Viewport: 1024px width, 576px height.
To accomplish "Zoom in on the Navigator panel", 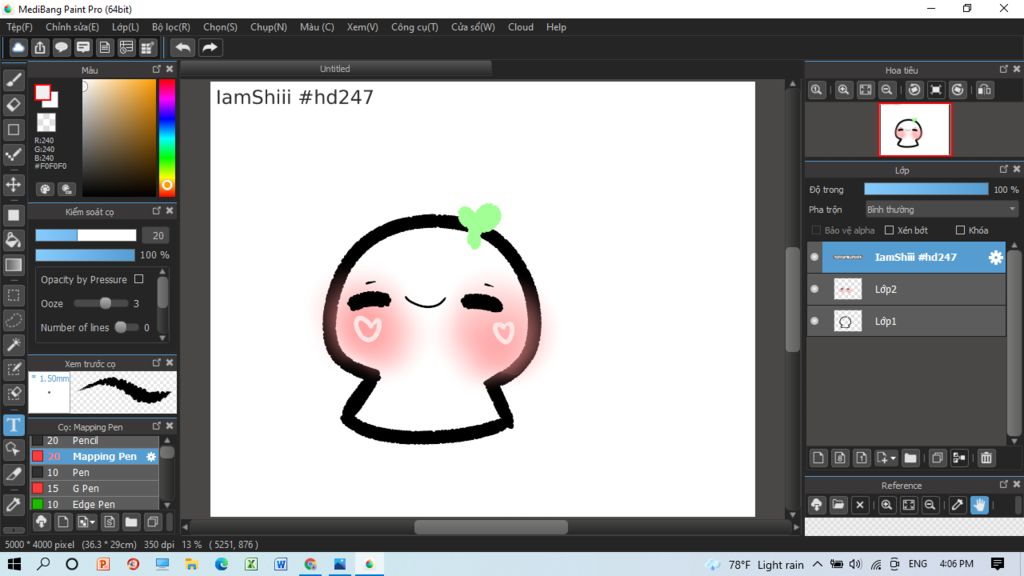I will point(843,90).
